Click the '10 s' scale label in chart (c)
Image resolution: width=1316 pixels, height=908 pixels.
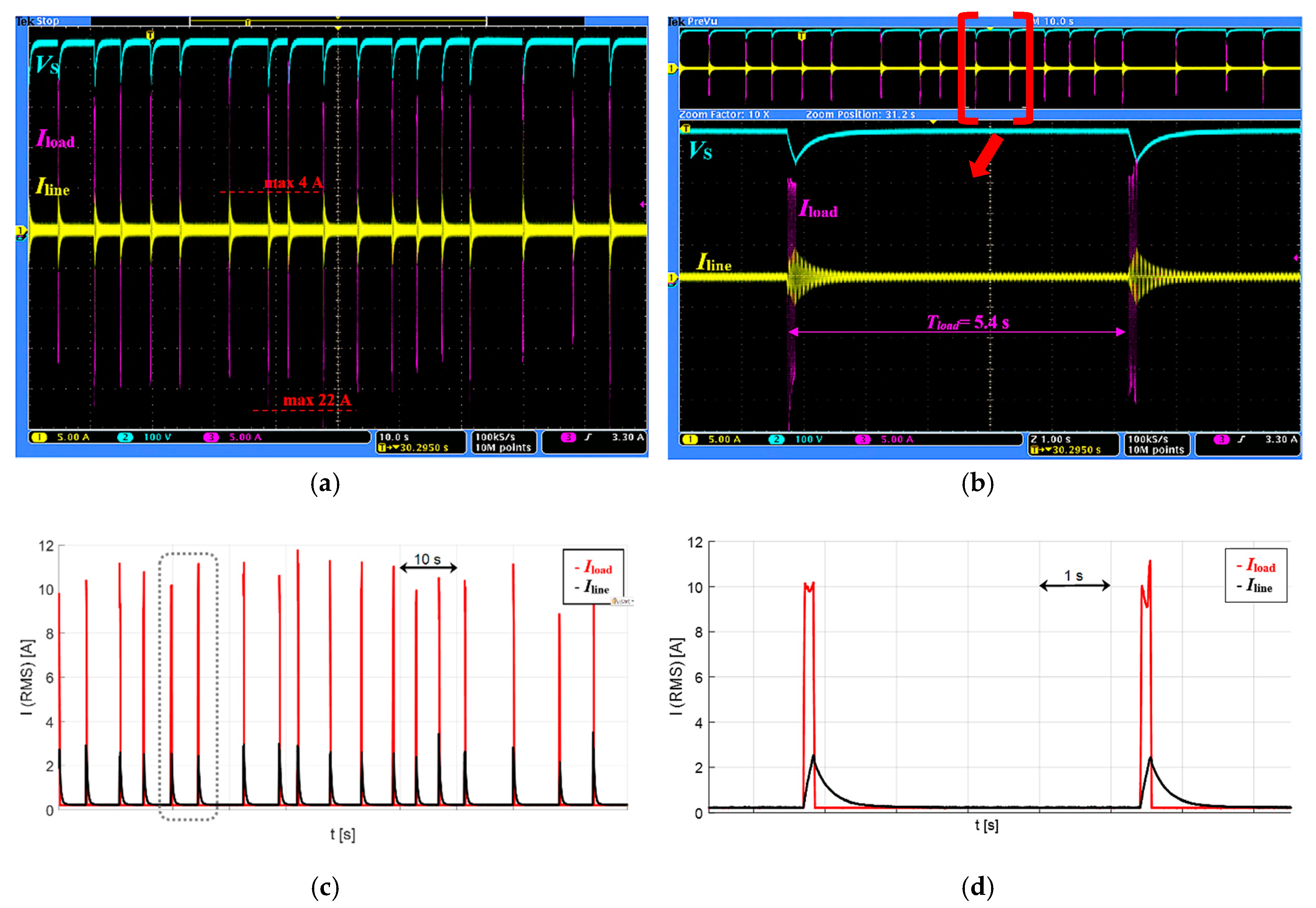coord(427,560)
